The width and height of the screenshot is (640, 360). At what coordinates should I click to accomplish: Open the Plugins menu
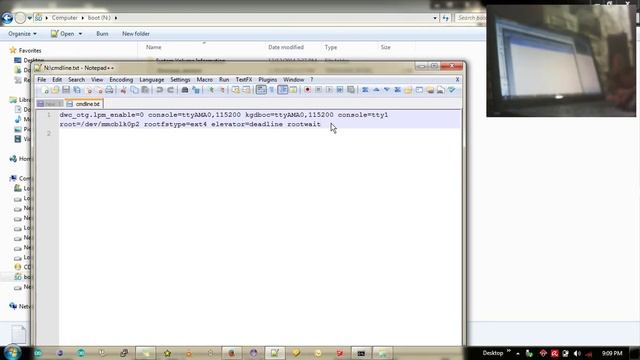point(268,80)
